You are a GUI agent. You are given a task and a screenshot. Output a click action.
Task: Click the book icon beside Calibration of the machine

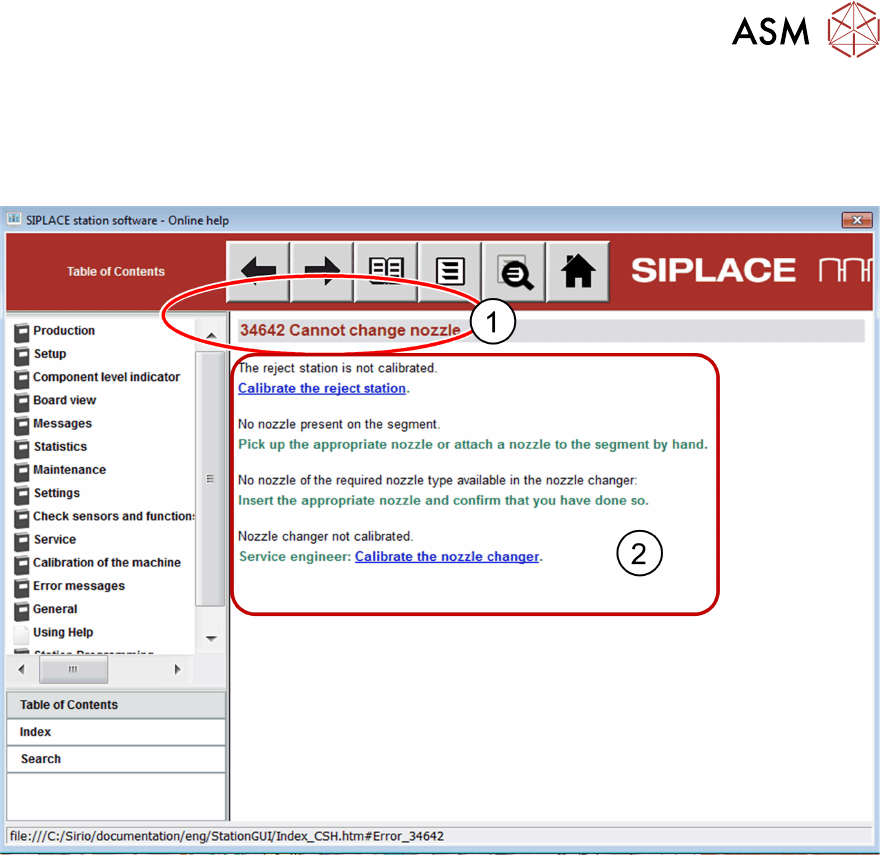(x=21, y=564)
